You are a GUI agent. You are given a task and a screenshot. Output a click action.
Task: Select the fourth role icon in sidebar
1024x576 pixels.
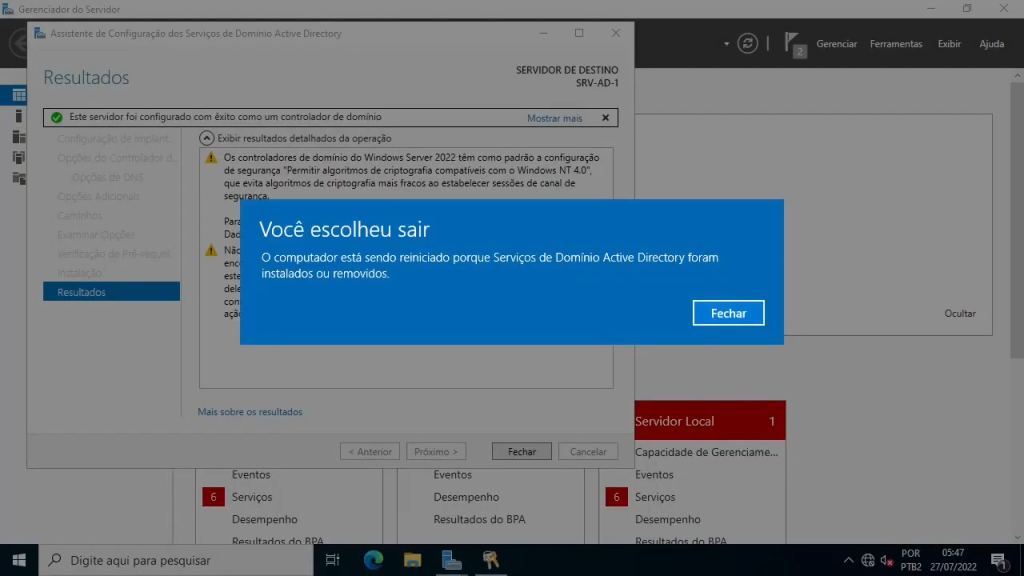coord(18,157)
